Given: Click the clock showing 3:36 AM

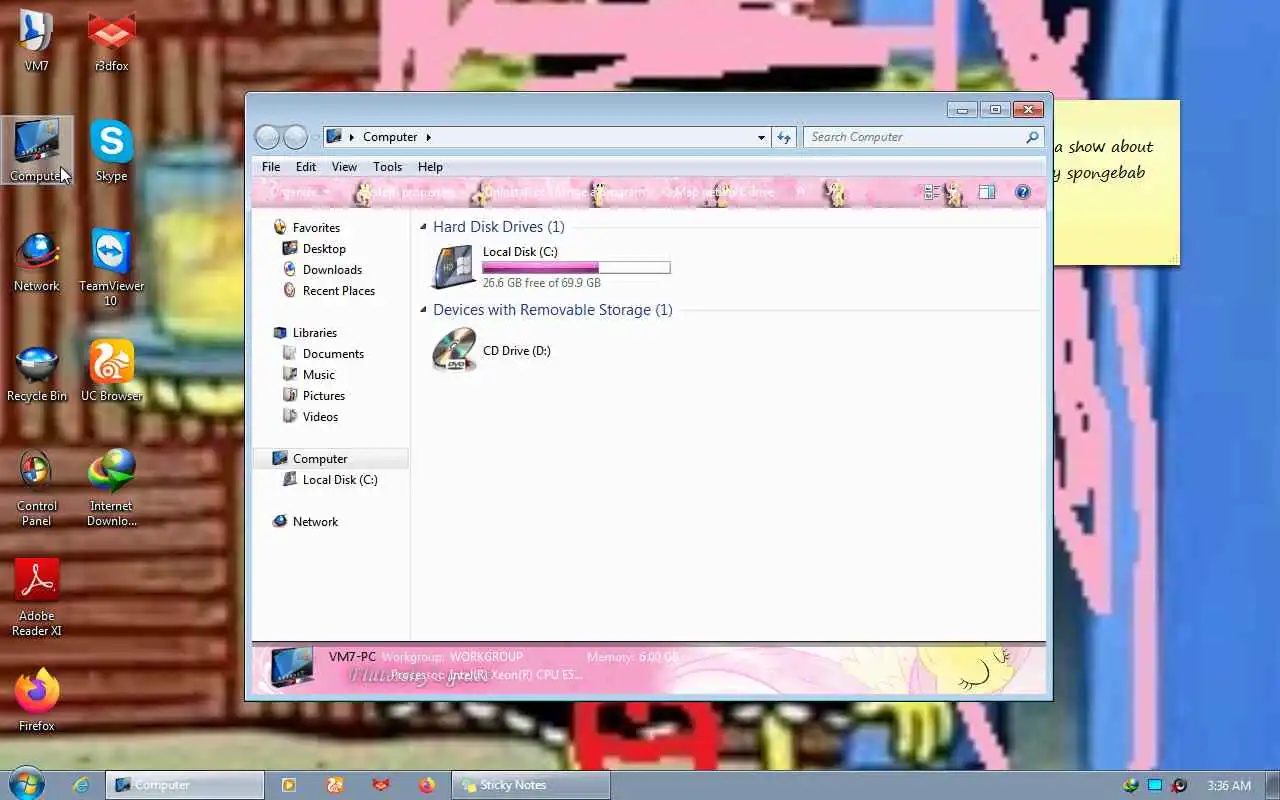Looking at the screenshot, I should pos(1229,785).
